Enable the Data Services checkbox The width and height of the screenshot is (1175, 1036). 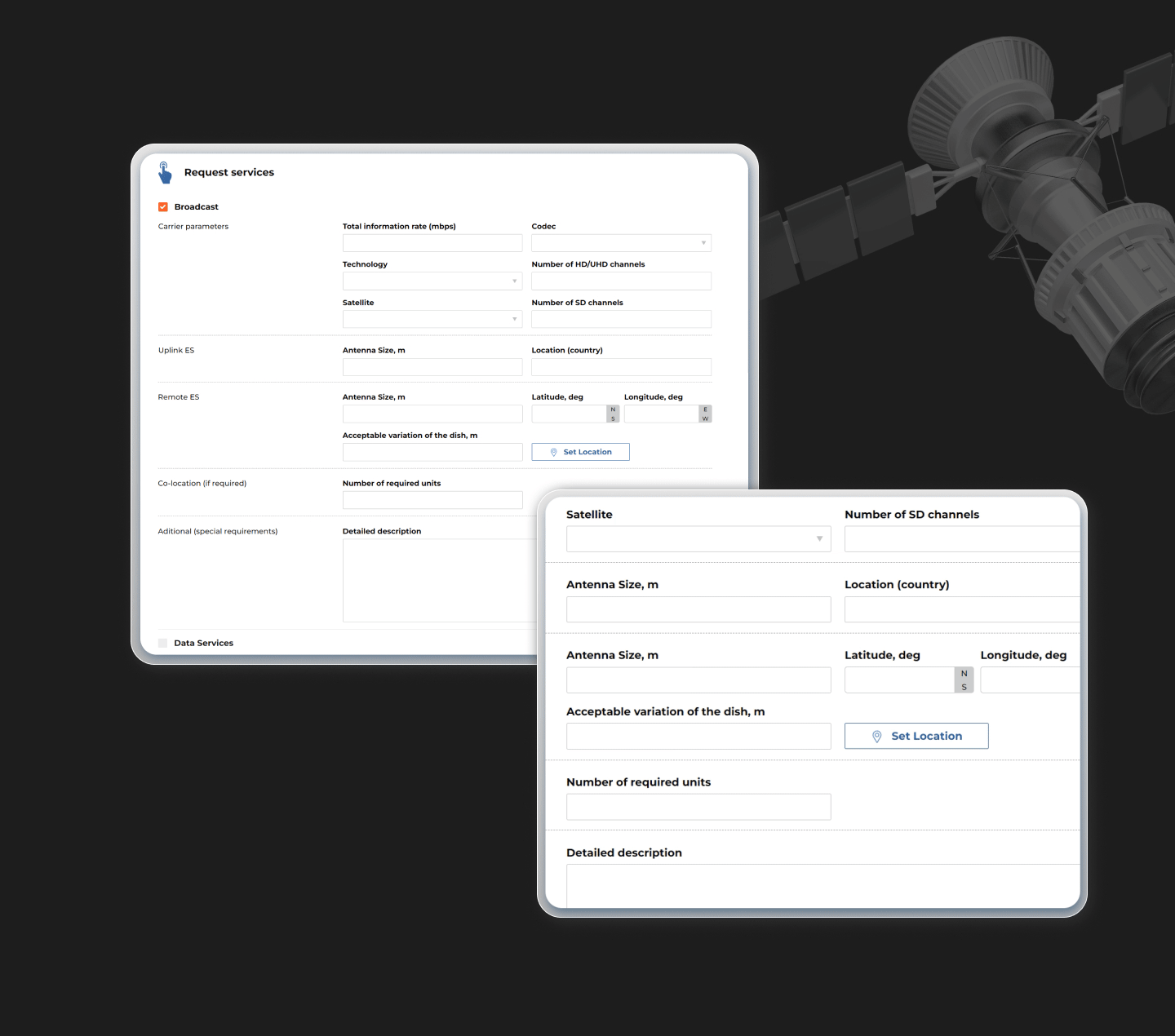pos(162,643)
